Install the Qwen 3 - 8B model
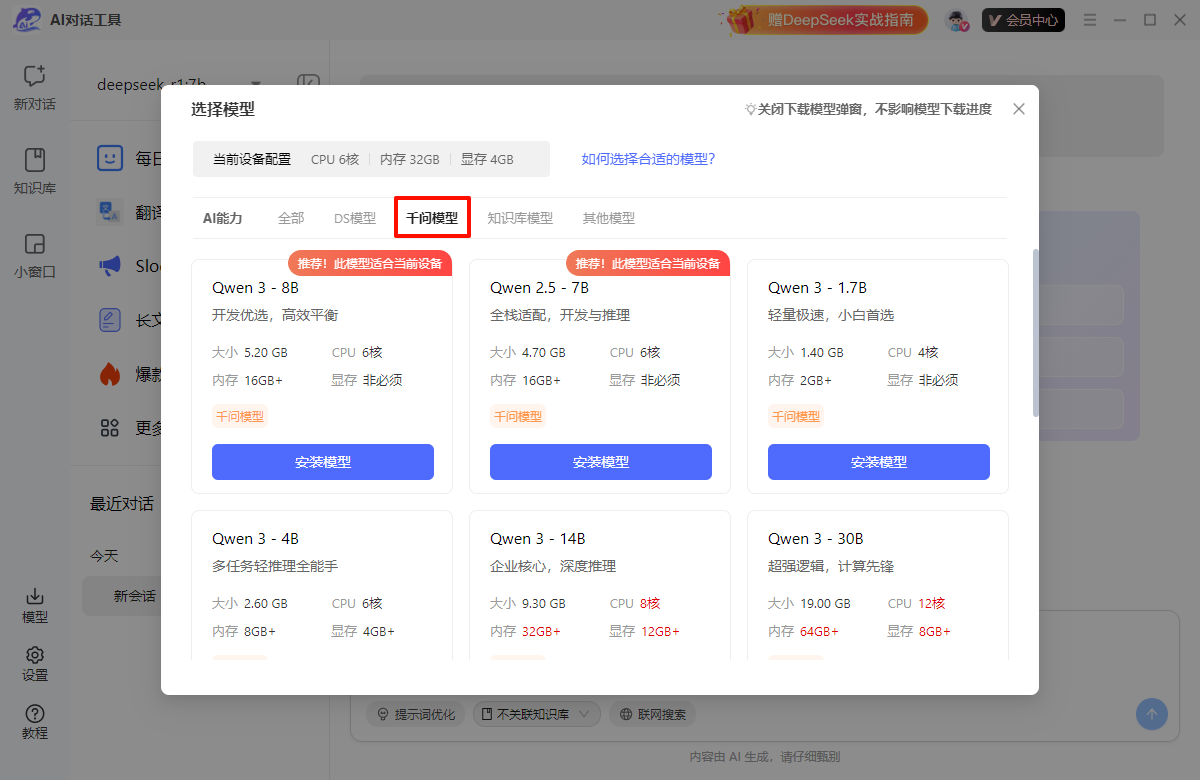1200x780 pixels. click(x=323, y=462)
